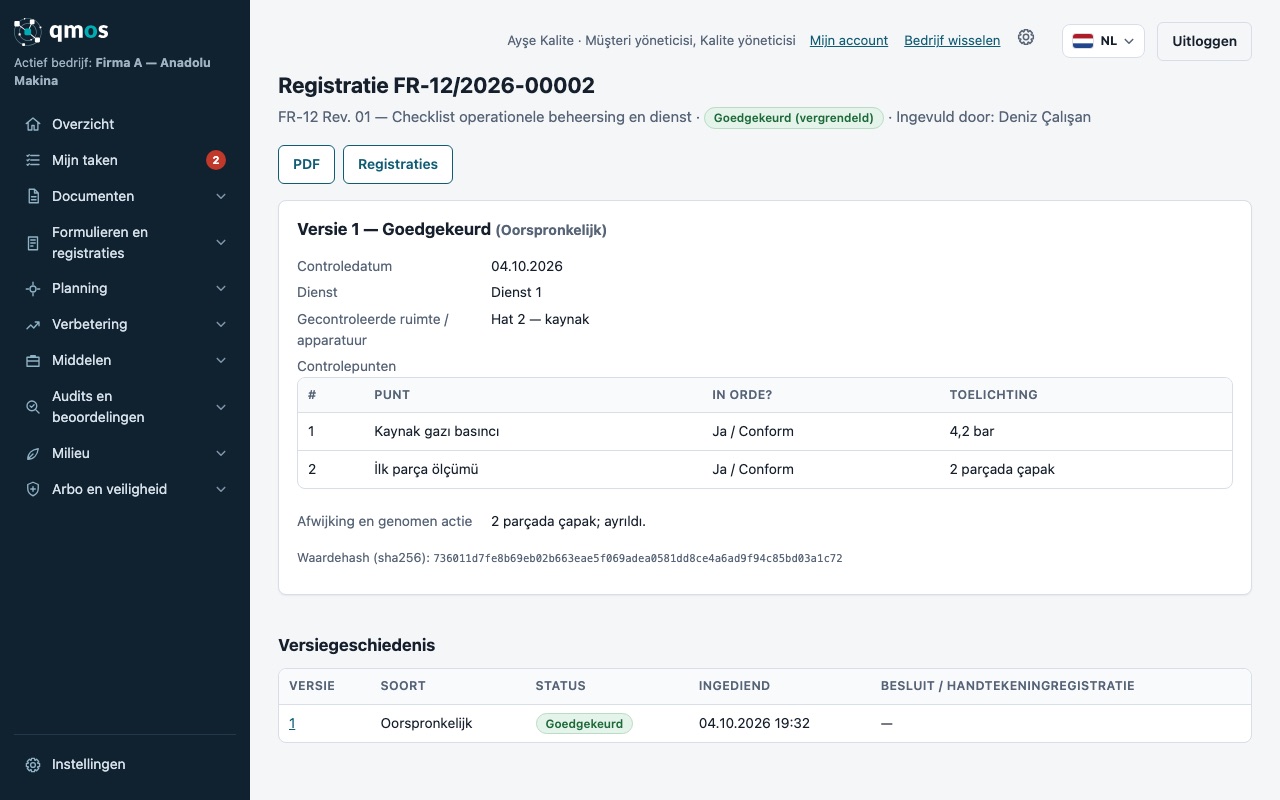Click the Formulieren en registraties form icon
The image size is (1280, 800).
click(33, 242)
